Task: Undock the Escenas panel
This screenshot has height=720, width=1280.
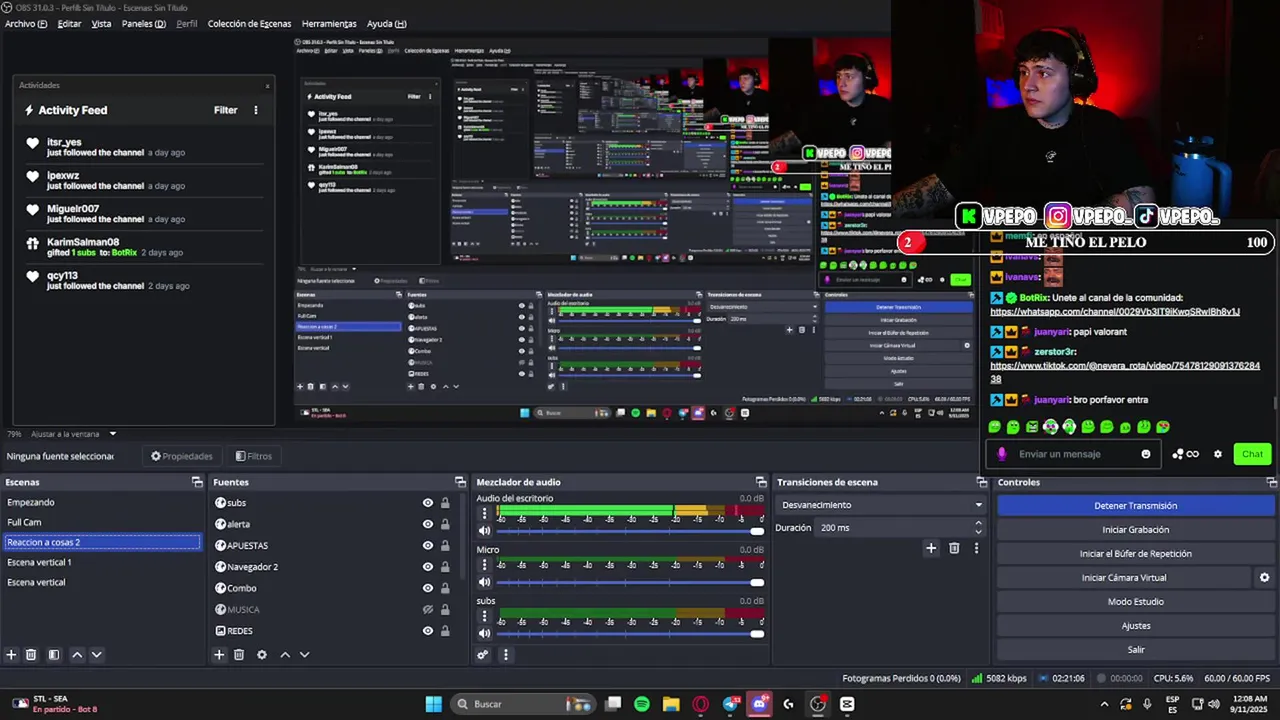Action: tap(197, 482)
